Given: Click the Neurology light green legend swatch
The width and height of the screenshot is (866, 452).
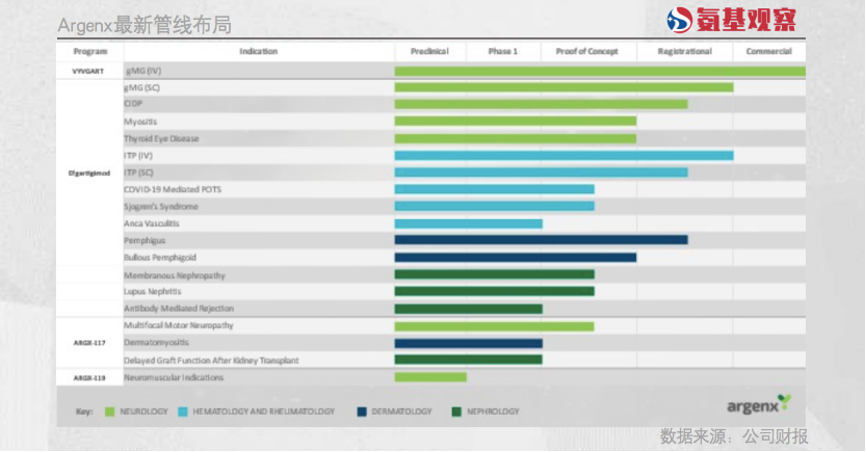Looking at the screenshot, I should [109, 412].
